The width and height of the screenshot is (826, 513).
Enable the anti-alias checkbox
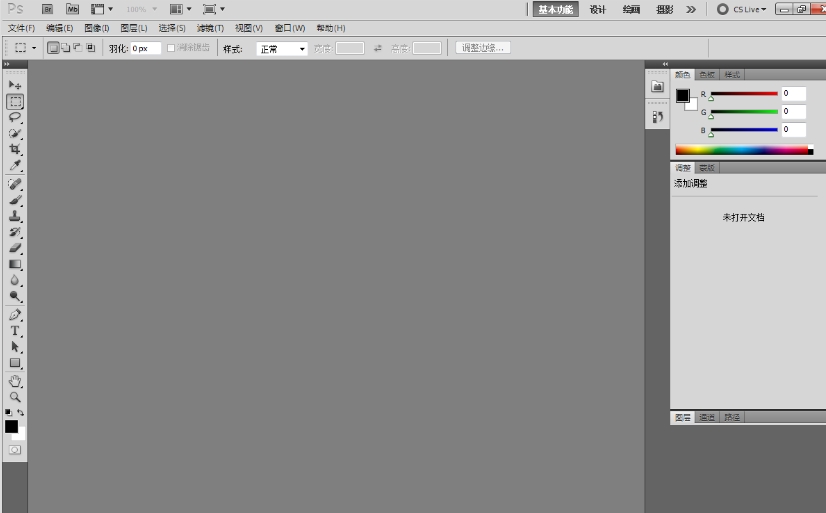(x=171, y=48)
